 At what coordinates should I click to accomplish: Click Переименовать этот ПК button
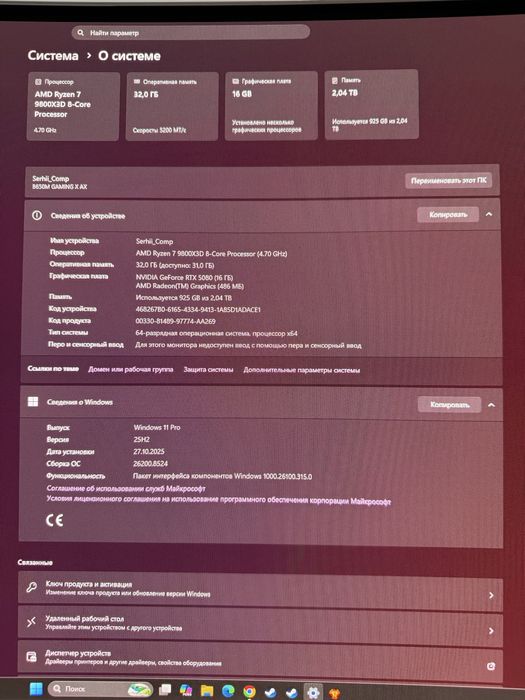(448, 181)
